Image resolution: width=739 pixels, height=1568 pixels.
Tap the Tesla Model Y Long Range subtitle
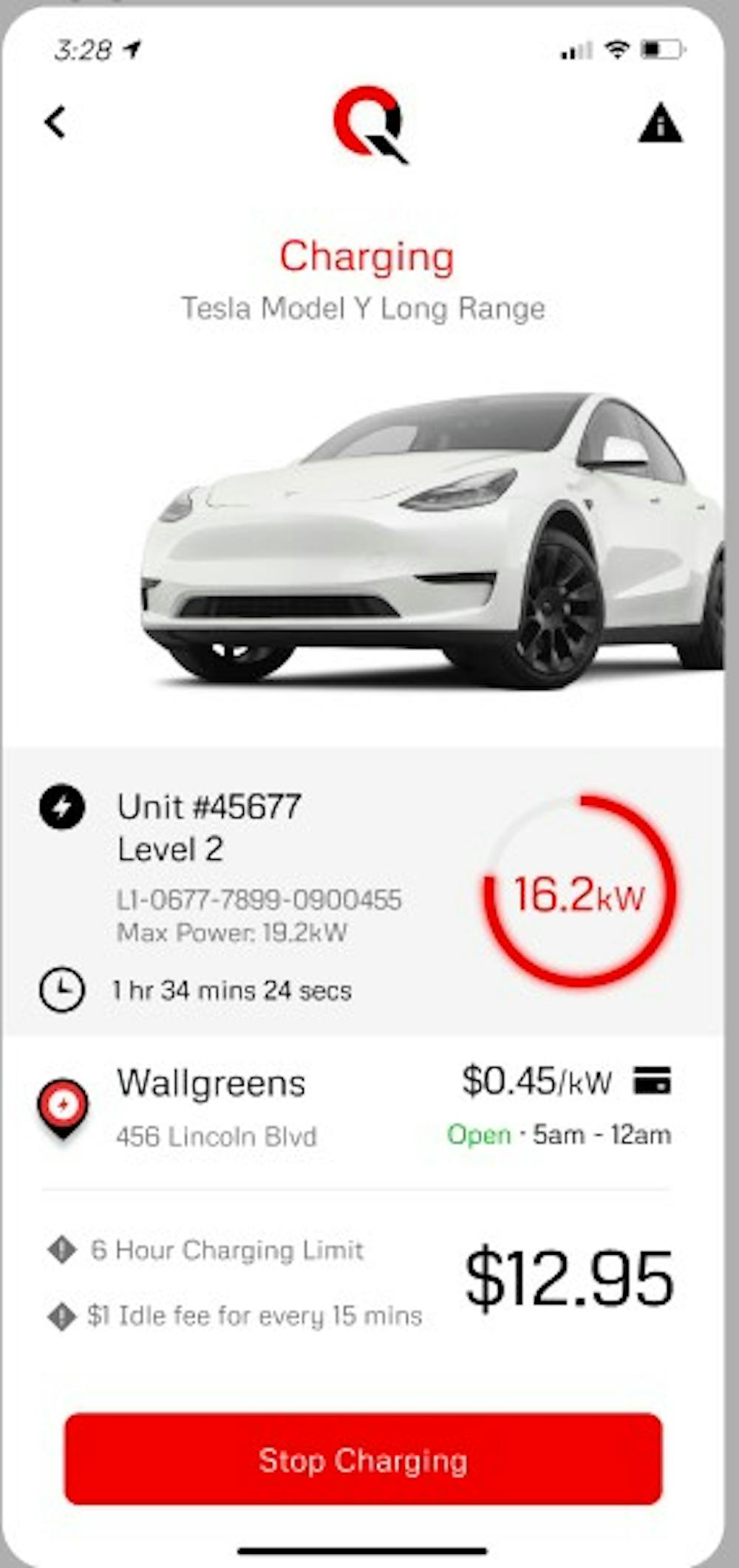pyautogui.click(x=364, y=308)
